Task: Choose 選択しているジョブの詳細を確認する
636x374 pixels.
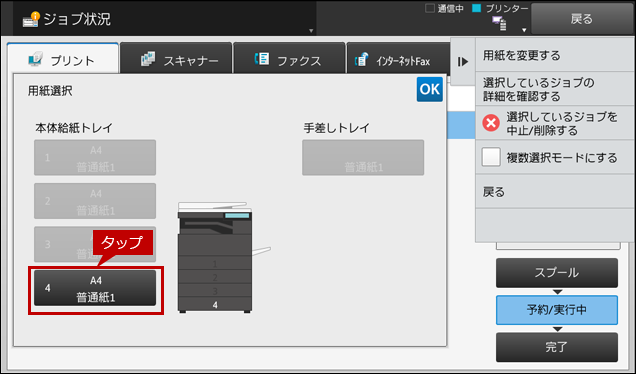Action: (x=554, y=89)
